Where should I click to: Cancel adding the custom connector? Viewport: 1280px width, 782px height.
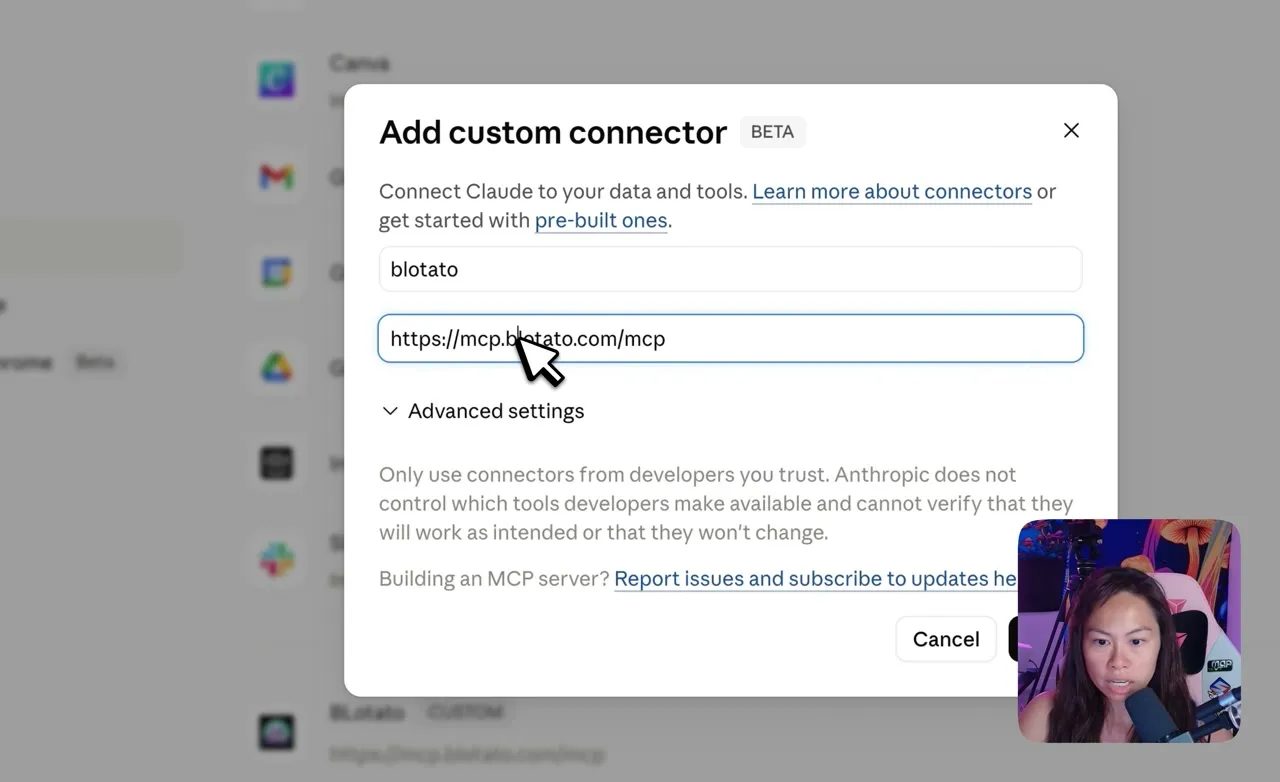coord(946,639)
